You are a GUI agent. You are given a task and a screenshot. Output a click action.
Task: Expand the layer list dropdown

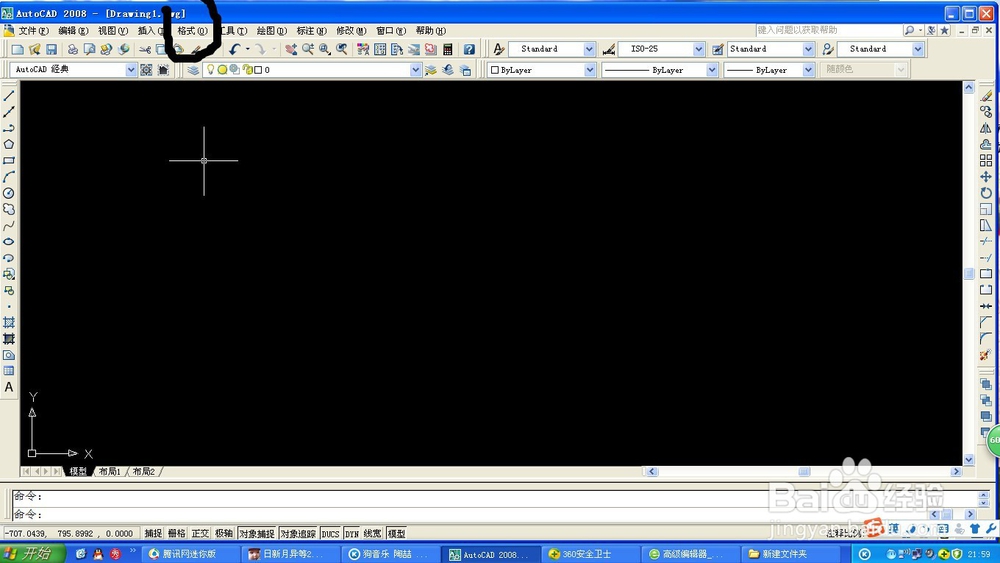pyautogui.click(x=416, y=70)
